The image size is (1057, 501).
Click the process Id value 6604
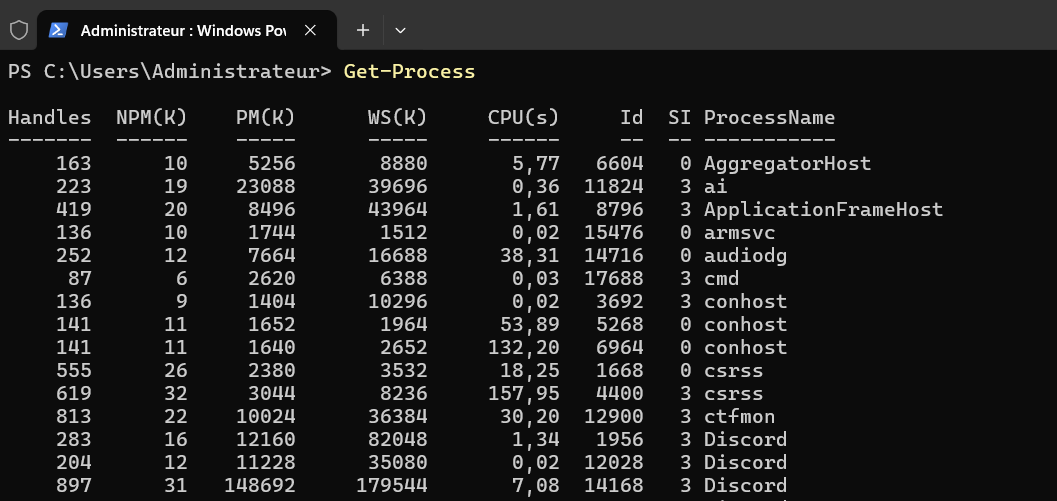(x=619, y=163)
